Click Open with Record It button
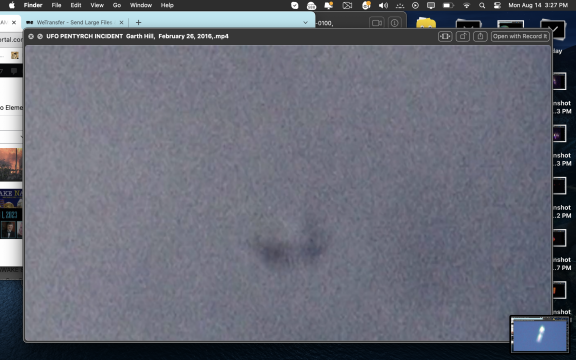Screen dimensions: 576x360 click(x=520, y=36)
